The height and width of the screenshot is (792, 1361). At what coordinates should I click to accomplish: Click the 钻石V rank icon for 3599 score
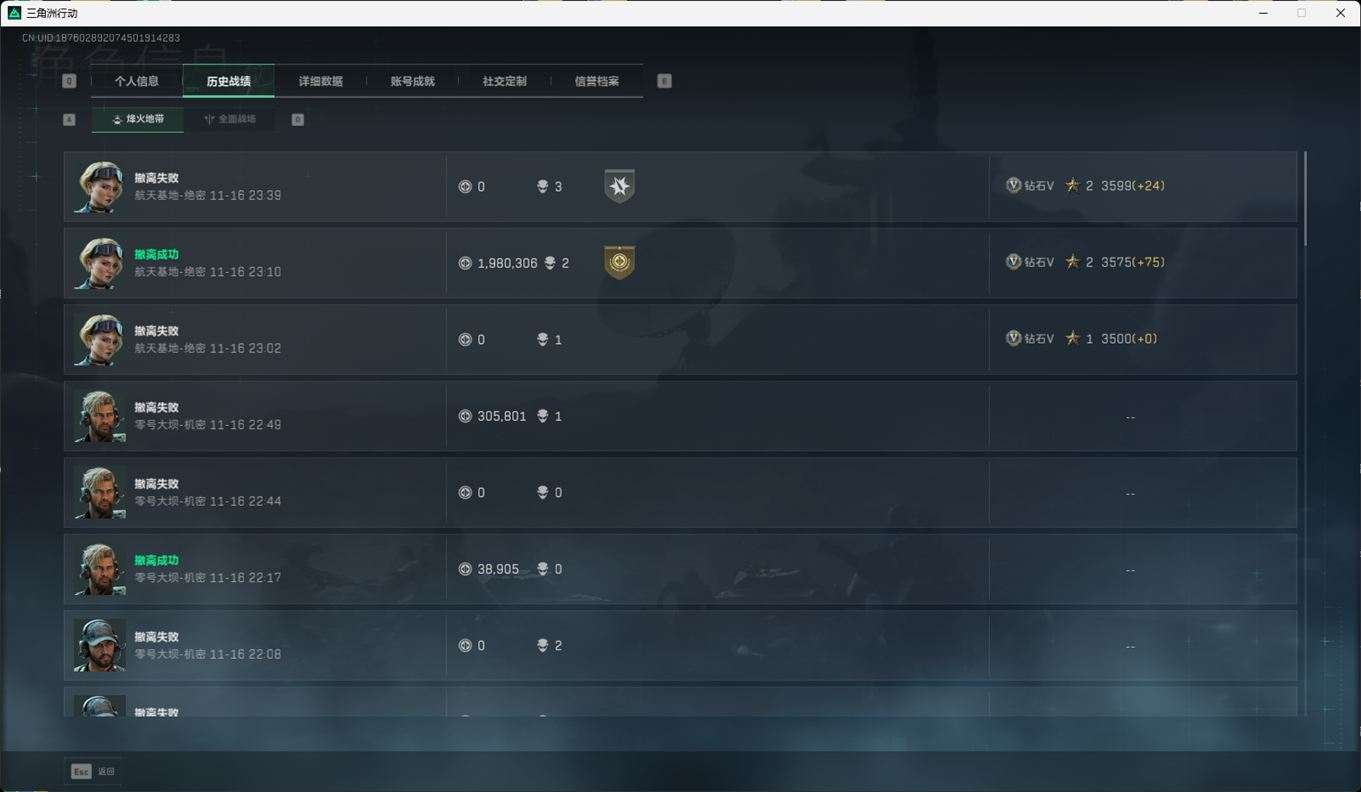1013,185
